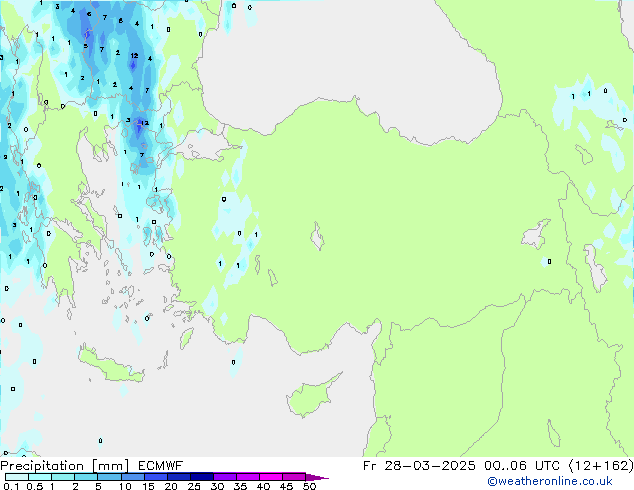Image resolution: width=634 pixels, height=490 pixels.
Task: Click the 15–20 mm legend color box
Action: click(x=156, y=477)
